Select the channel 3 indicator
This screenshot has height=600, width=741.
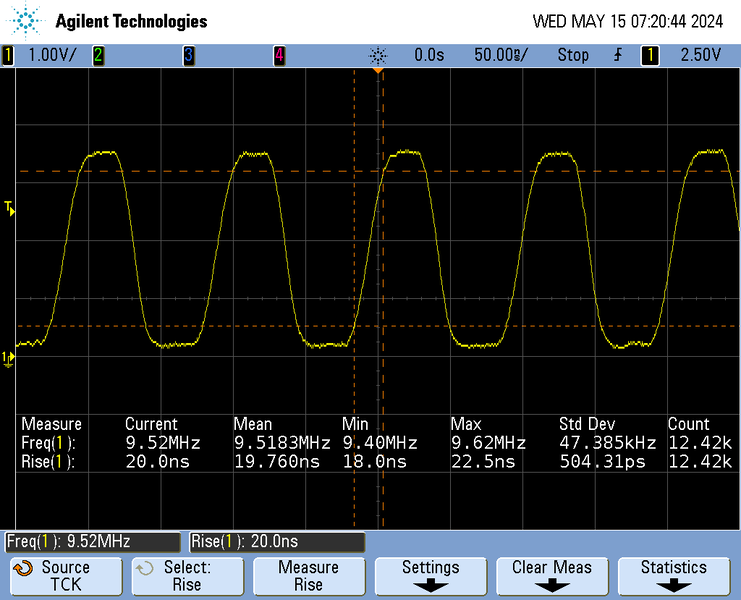[x=188, y=56]
